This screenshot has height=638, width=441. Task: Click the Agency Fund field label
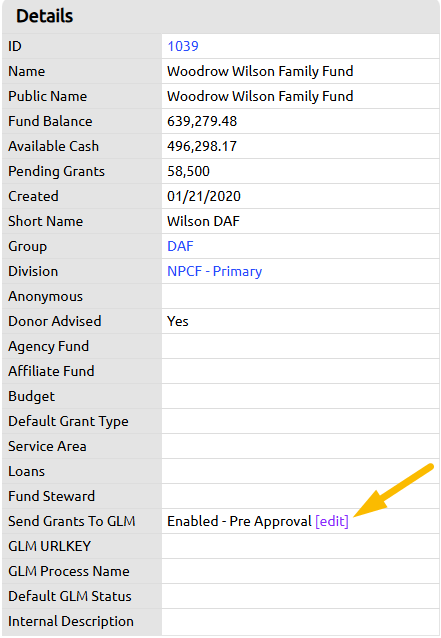click(48, 347)
